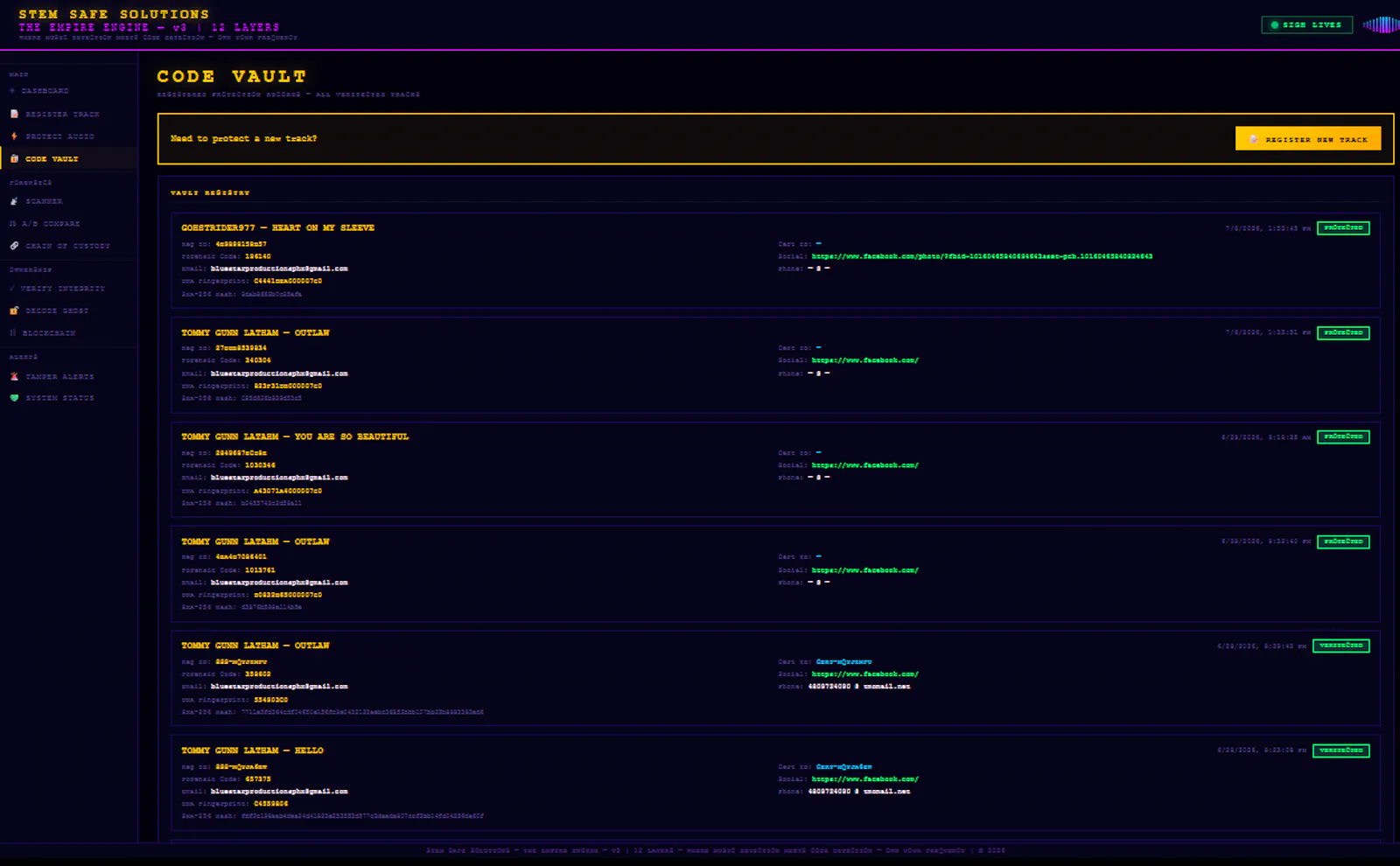The height and width of the screenshot is (866, 1400).
Task: Open System Status green heart icon
Action: point(14,398)
